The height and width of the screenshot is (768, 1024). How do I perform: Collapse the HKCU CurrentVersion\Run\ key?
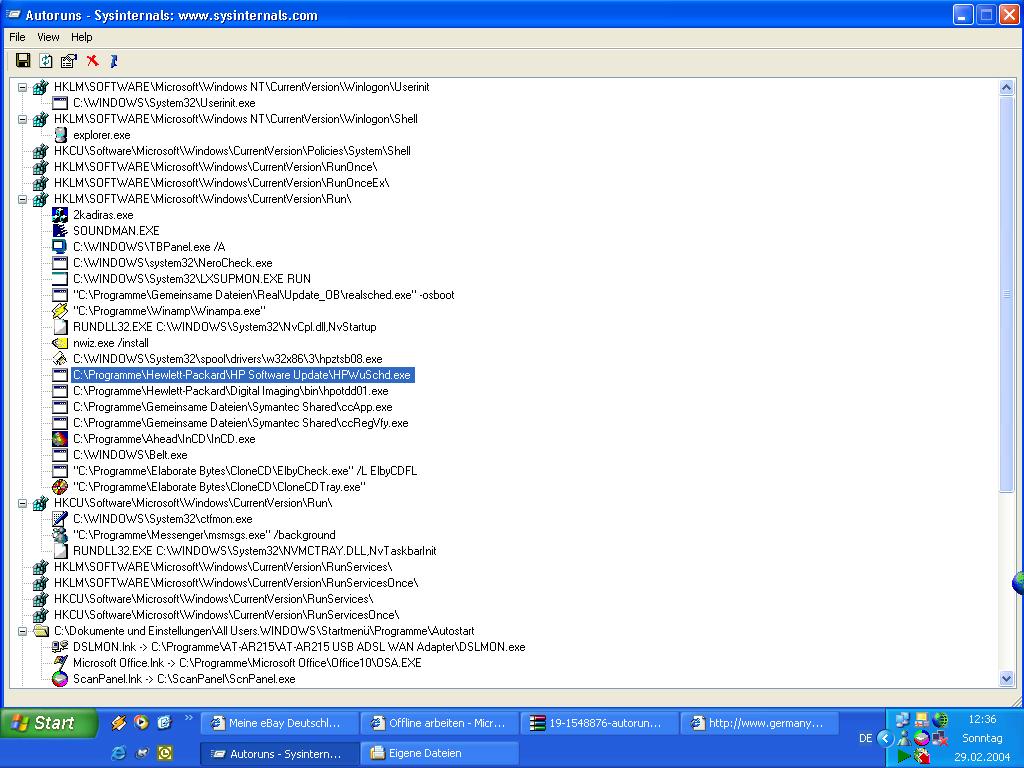pos(22,503)
